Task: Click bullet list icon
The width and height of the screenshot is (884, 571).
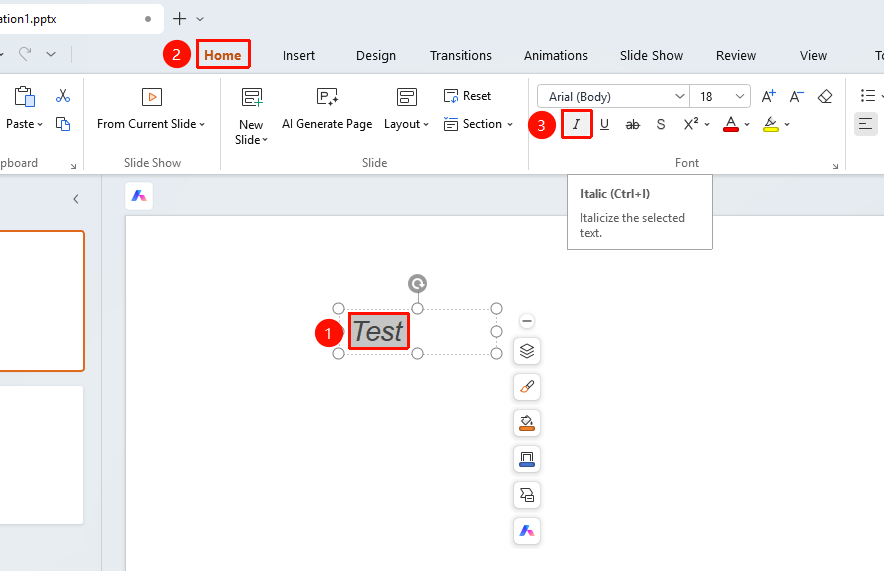Action: click(x=868, y=96)
